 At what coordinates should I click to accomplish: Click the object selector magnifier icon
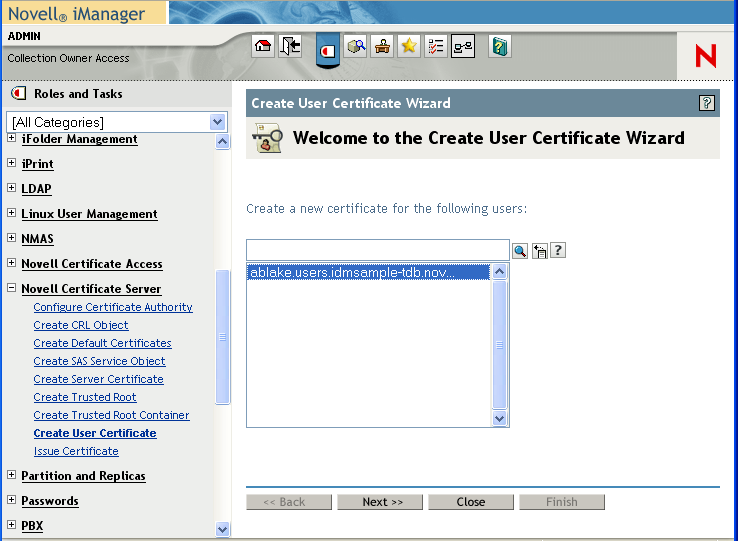click(x=520, y=250)
